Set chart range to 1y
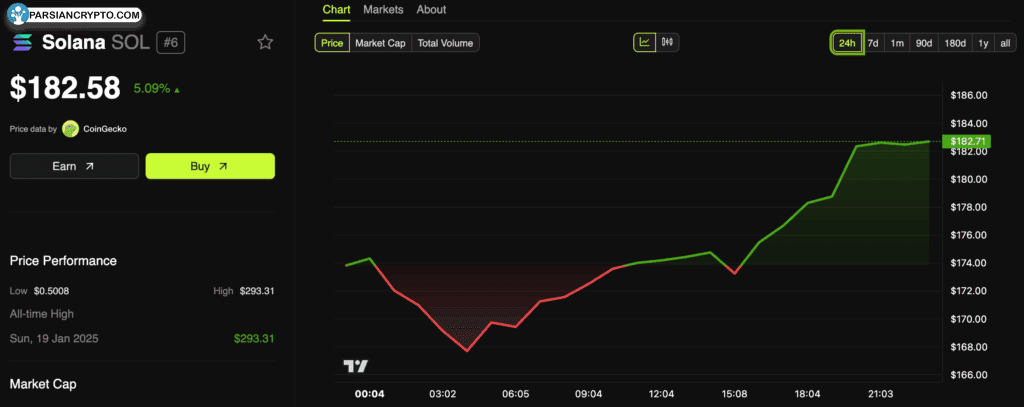The image size is (1024, 407). pos(983,43)
